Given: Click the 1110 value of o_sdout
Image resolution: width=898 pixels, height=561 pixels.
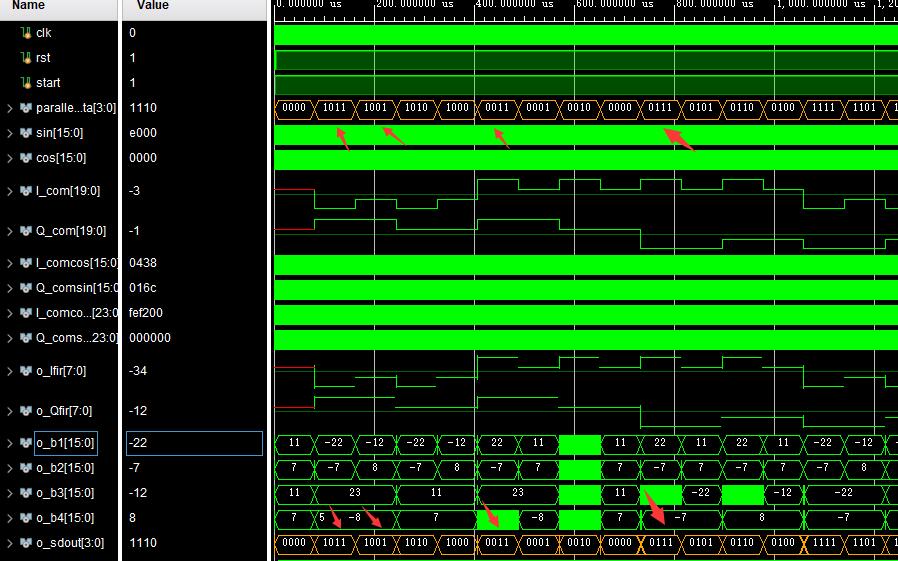Looking at the screenshot, I should [x=143, y=543].
